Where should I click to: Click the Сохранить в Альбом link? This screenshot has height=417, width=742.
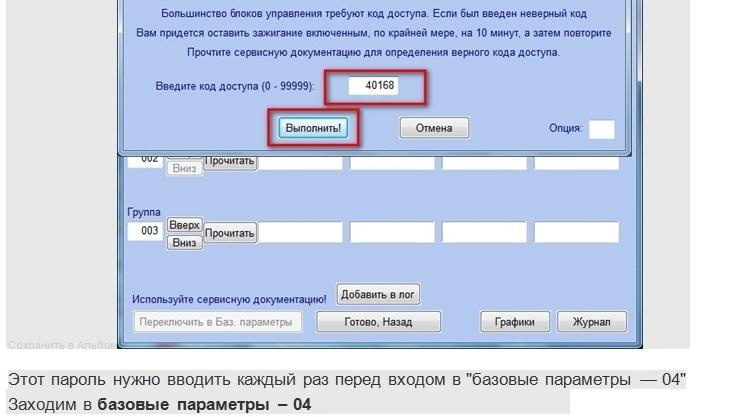(60, 344)
